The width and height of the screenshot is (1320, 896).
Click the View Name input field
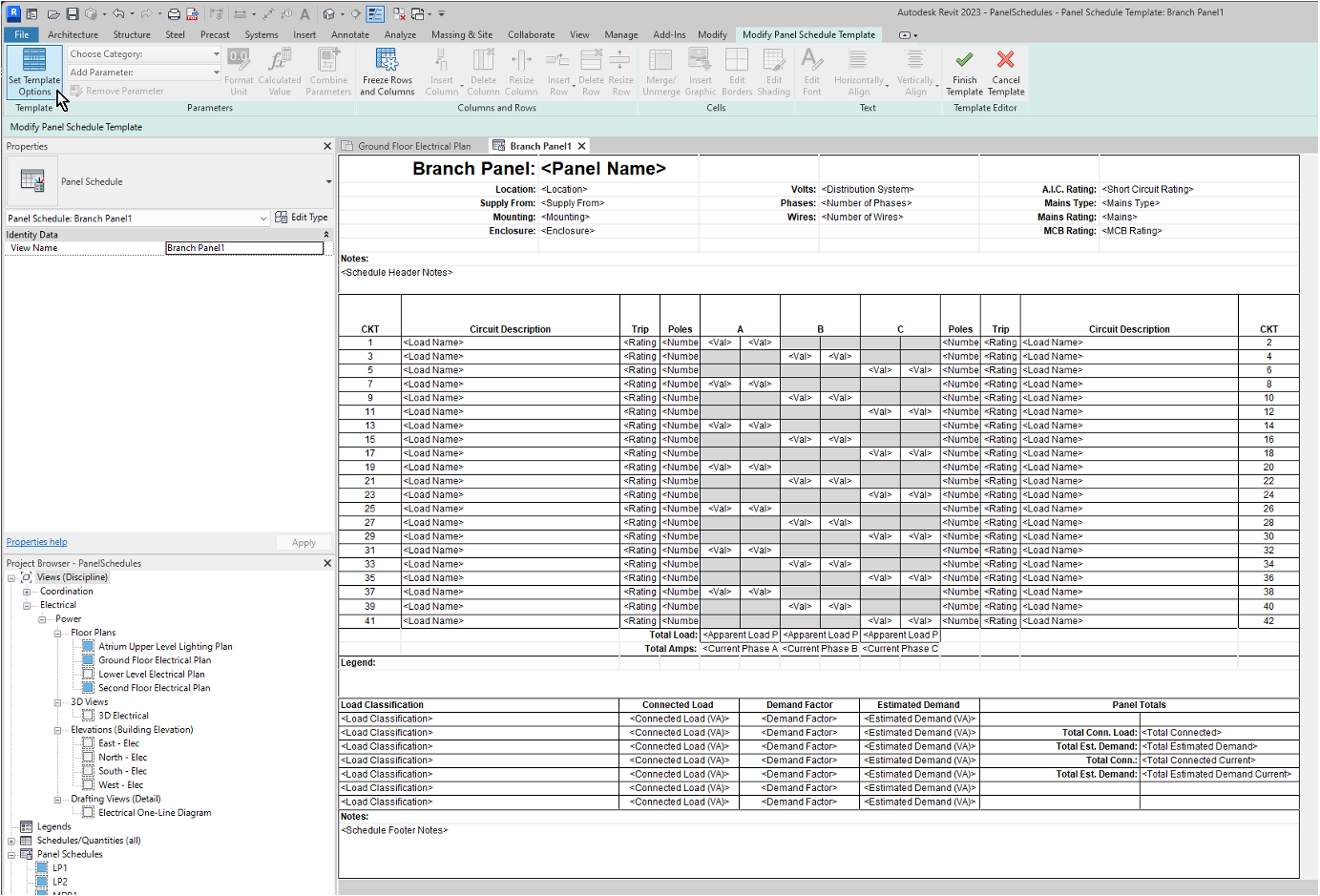point(244,248)
